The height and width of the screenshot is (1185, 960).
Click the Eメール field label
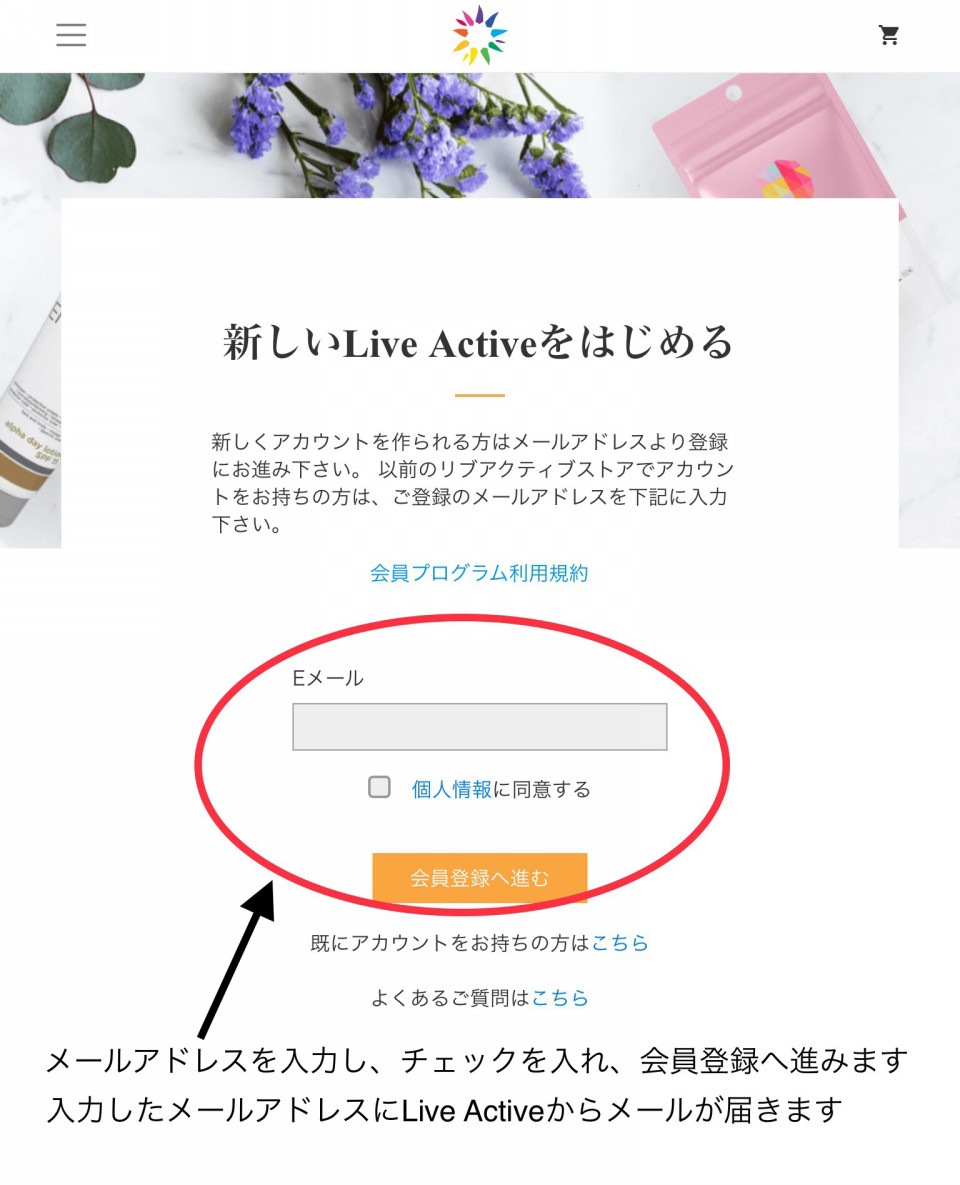coord(328,678)
